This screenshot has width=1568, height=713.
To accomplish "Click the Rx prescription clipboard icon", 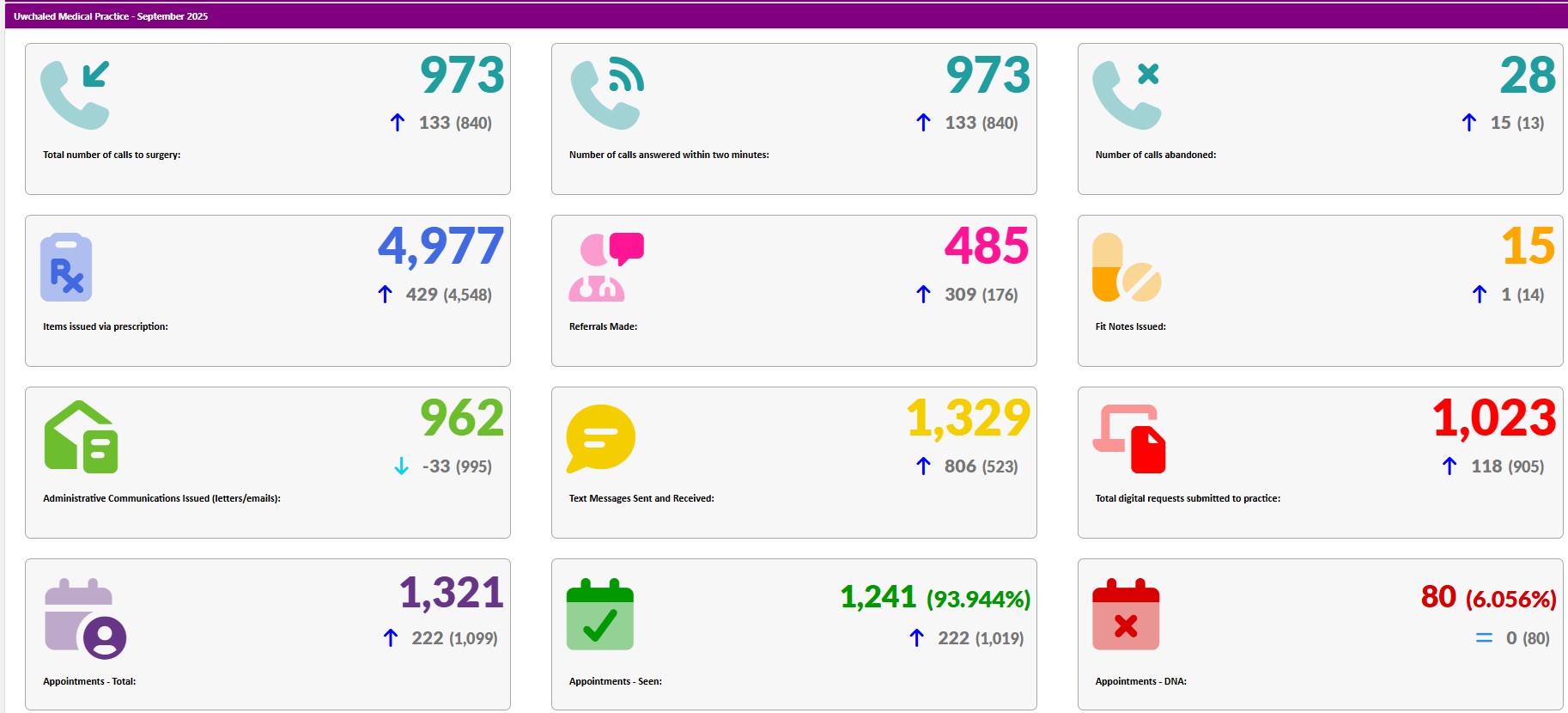I will [66, 267].
